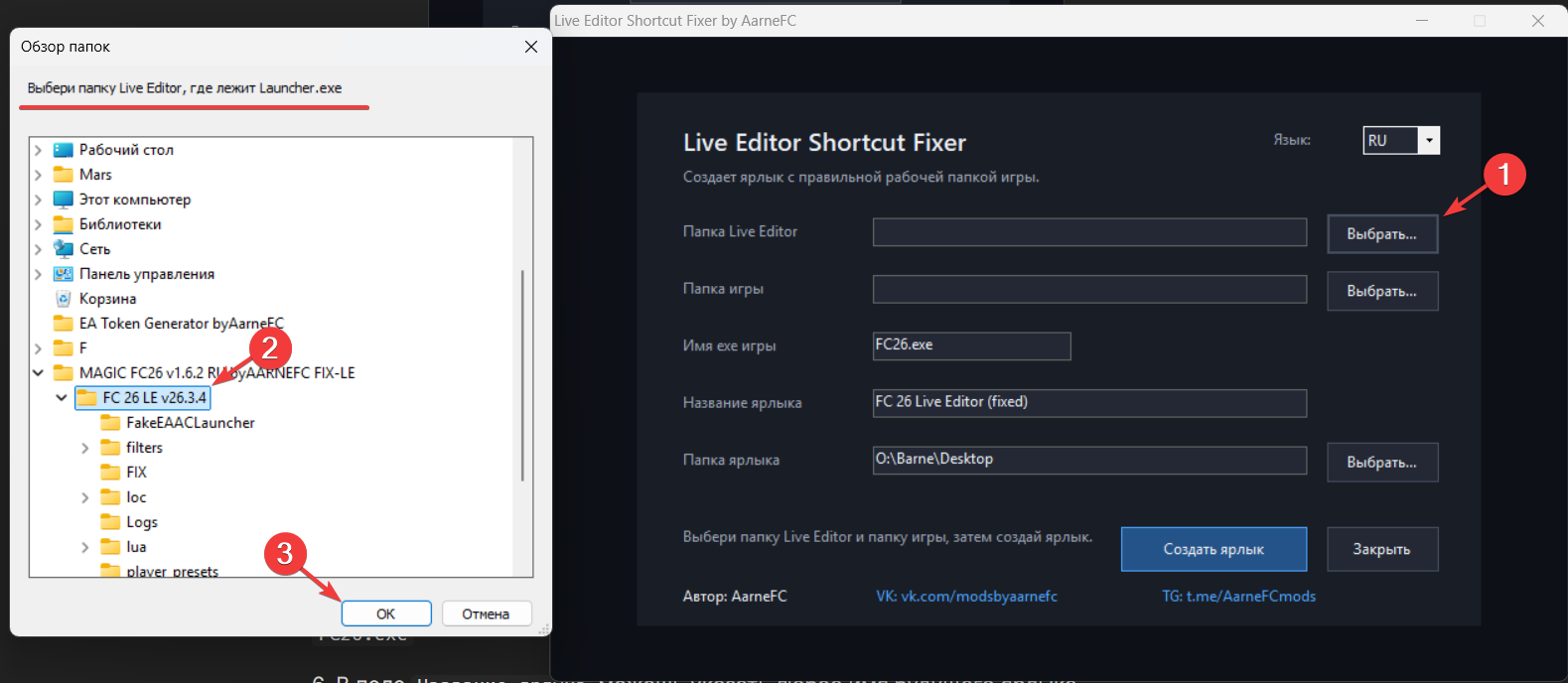Viewport: 1568px width, 683px height.
Task: Click the Сеть network icon
Action: click(64, 249)
